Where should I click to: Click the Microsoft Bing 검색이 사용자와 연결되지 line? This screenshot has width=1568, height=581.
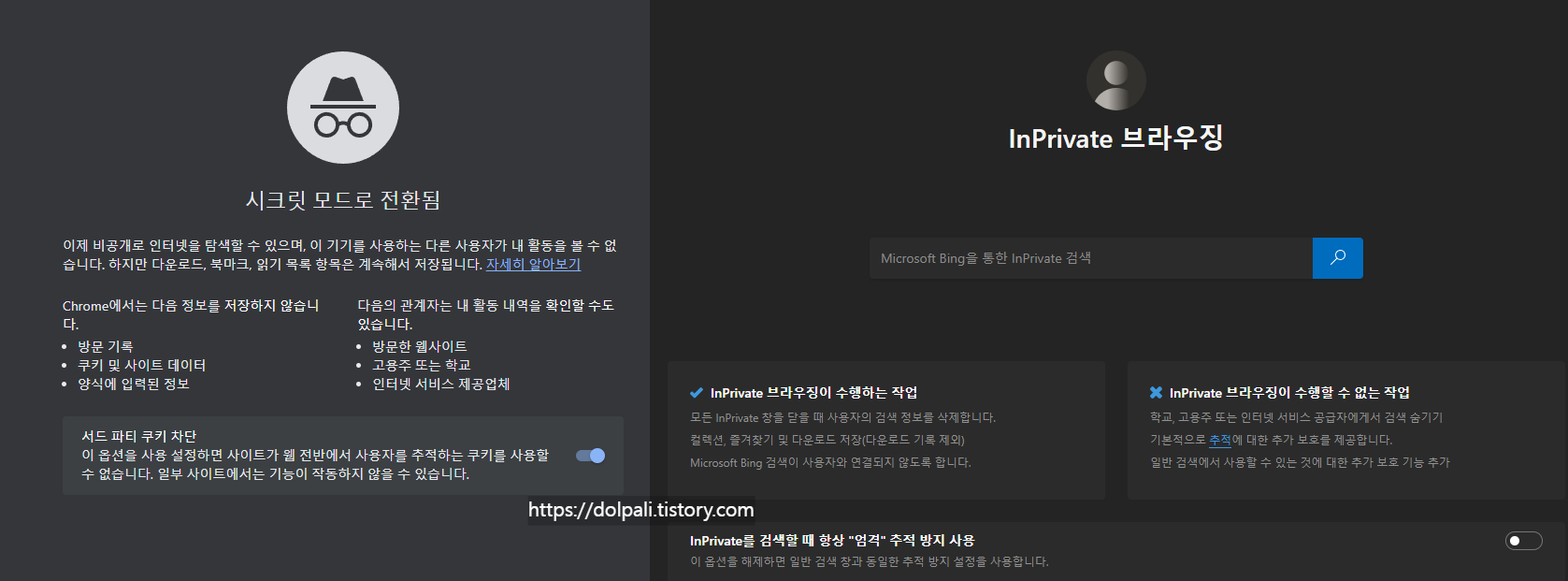coord(831,462)
